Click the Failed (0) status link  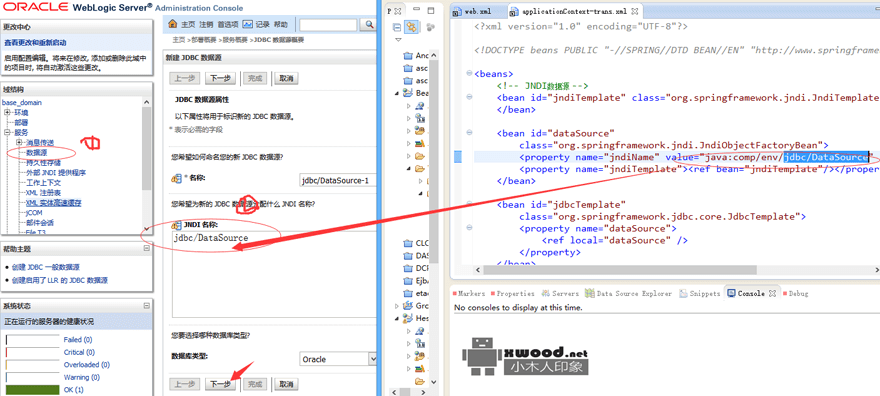(78, 340)
